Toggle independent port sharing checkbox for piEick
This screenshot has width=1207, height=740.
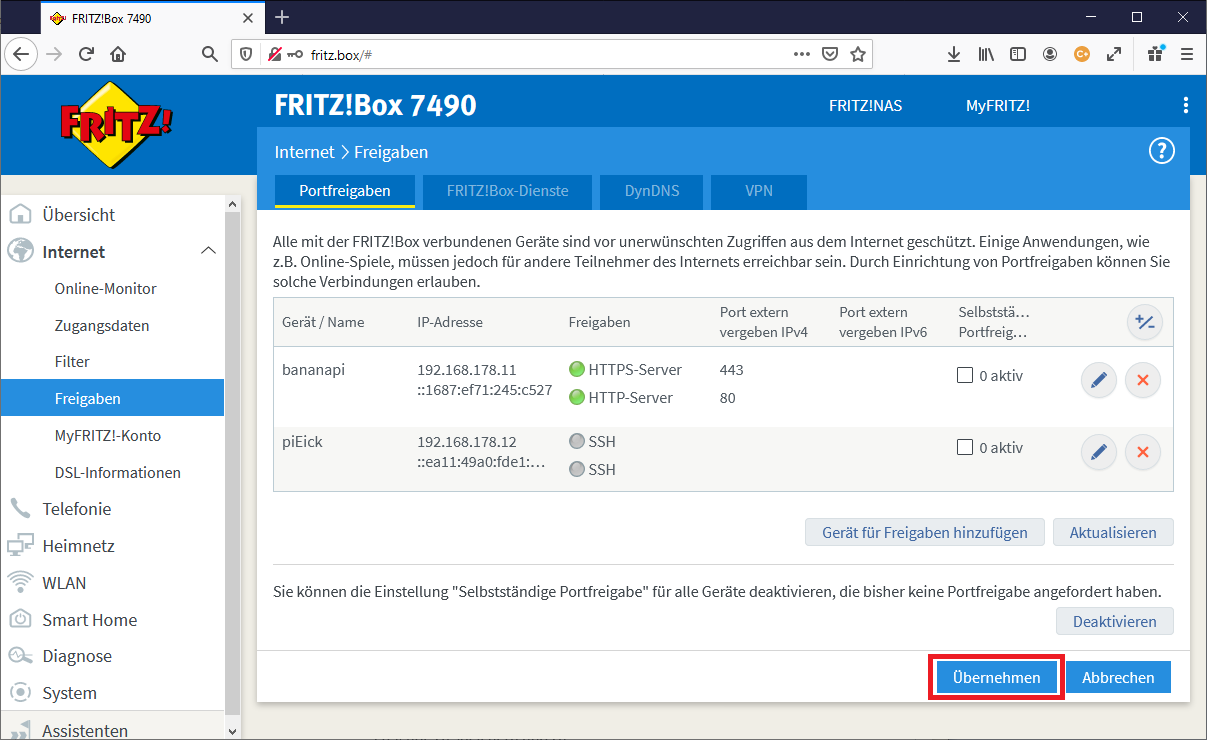coord(965,447)
